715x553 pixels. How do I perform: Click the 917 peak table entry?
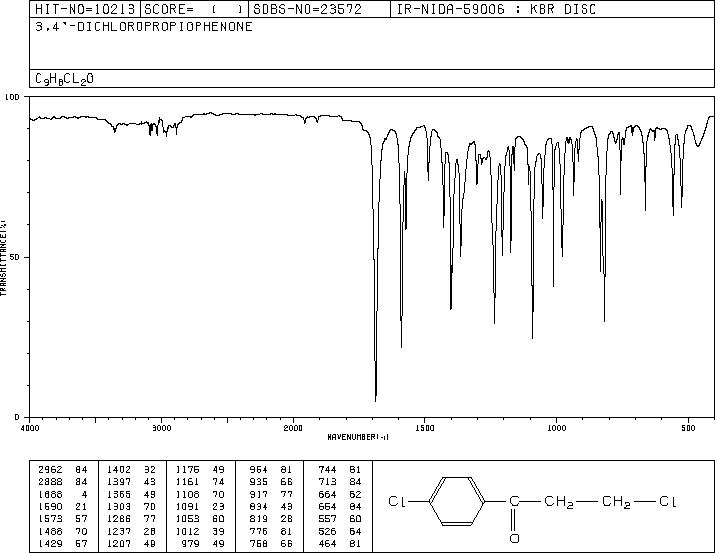(271, 494)
